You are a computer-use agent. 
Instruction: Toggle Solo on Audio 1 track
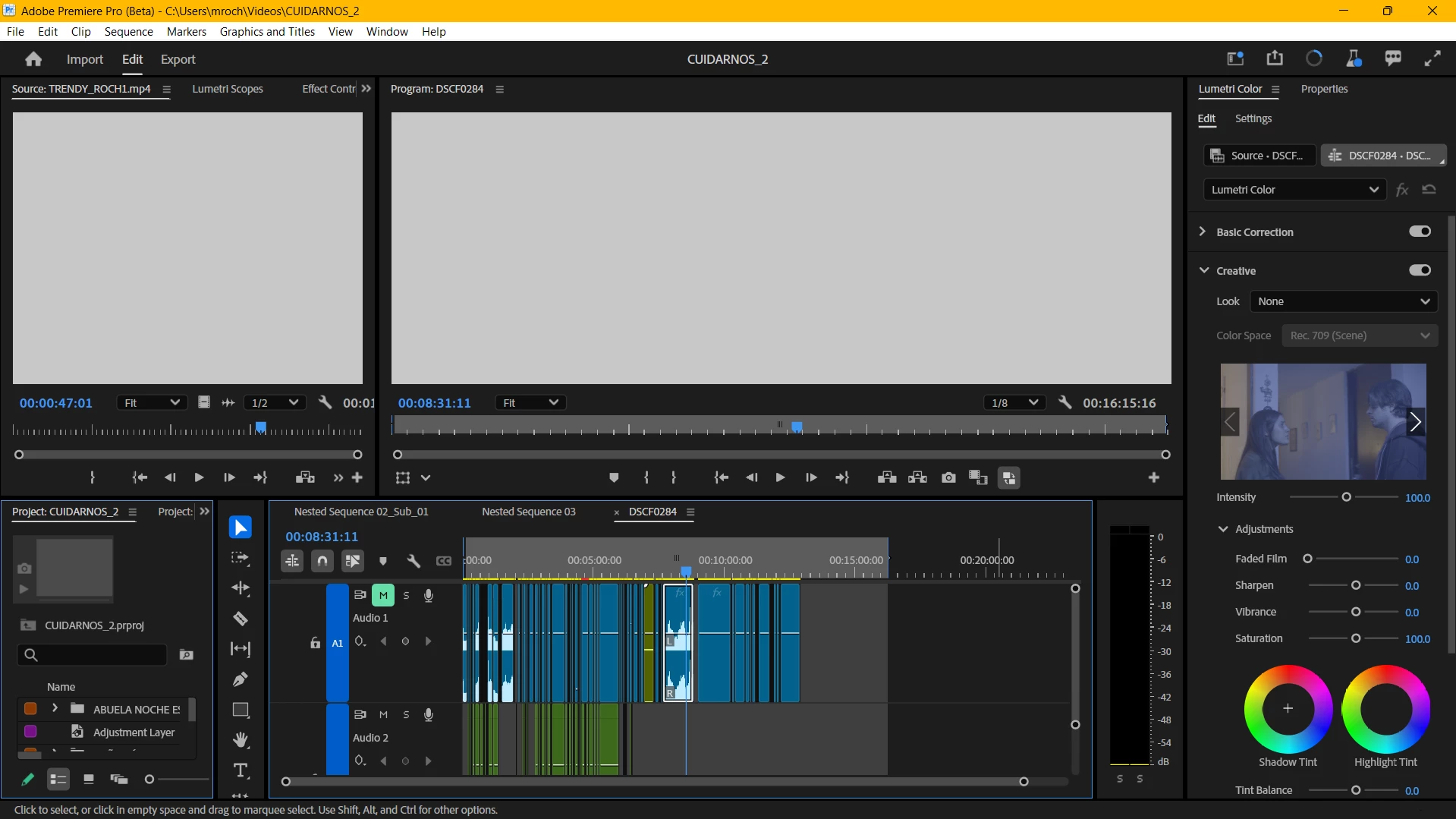[406, 596]
